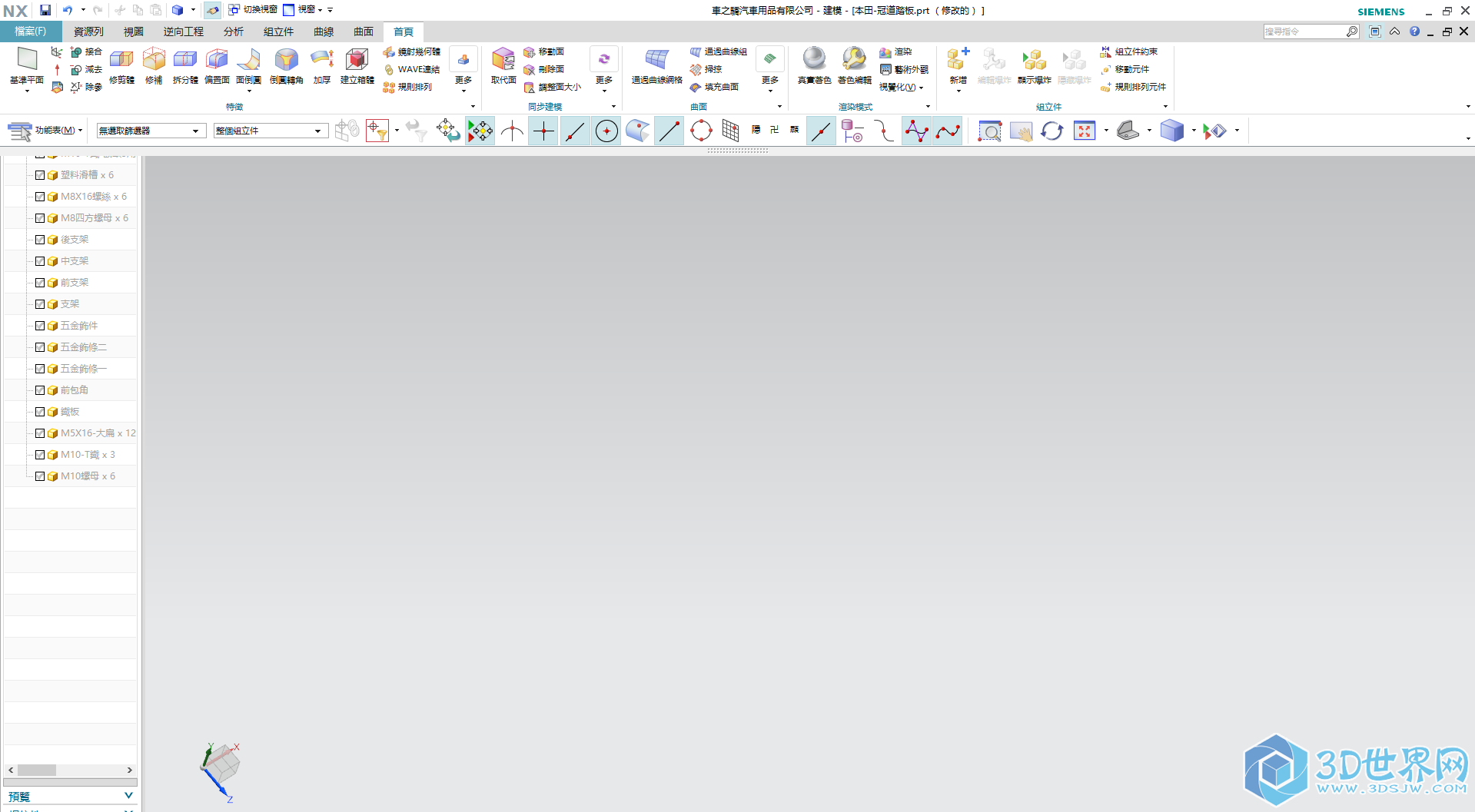The image size is (1475, 812).
Task: Click the zoom window magnifier icon
Action: point(989,131)
